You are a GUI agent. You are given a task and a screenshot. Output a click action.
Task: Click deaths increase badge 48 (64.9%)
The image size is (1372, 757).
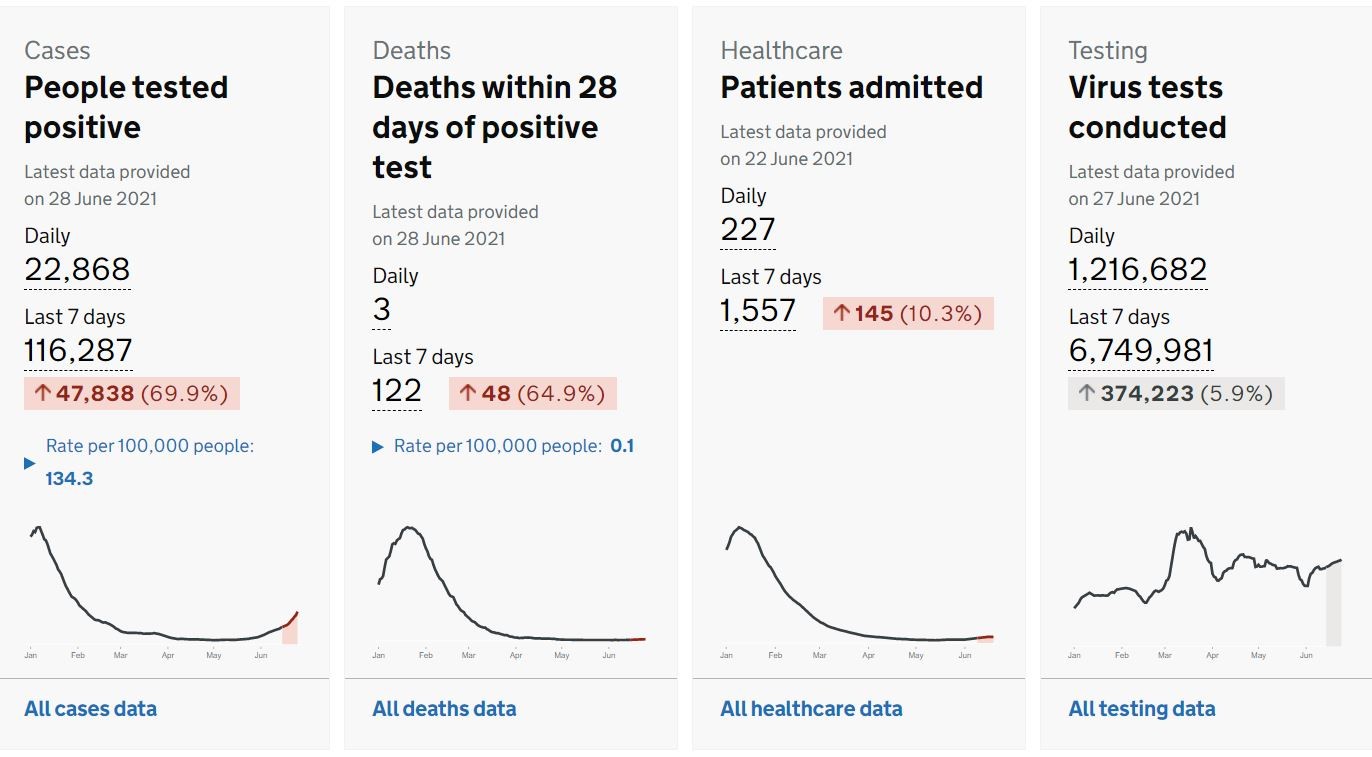coord(533,394)
